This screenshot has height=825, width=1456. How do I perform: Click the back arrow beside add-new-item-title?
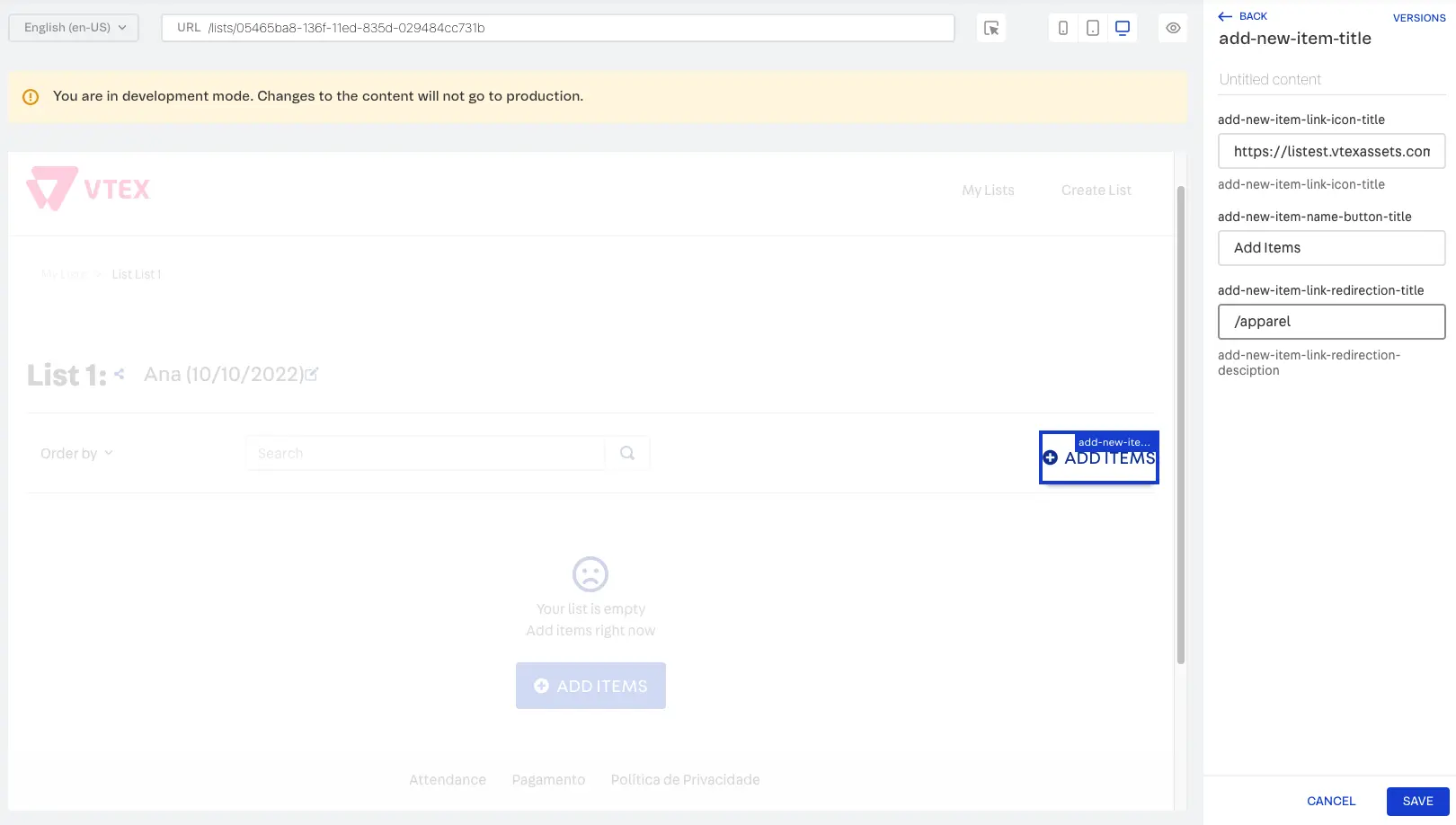(x=1223, y=16)
